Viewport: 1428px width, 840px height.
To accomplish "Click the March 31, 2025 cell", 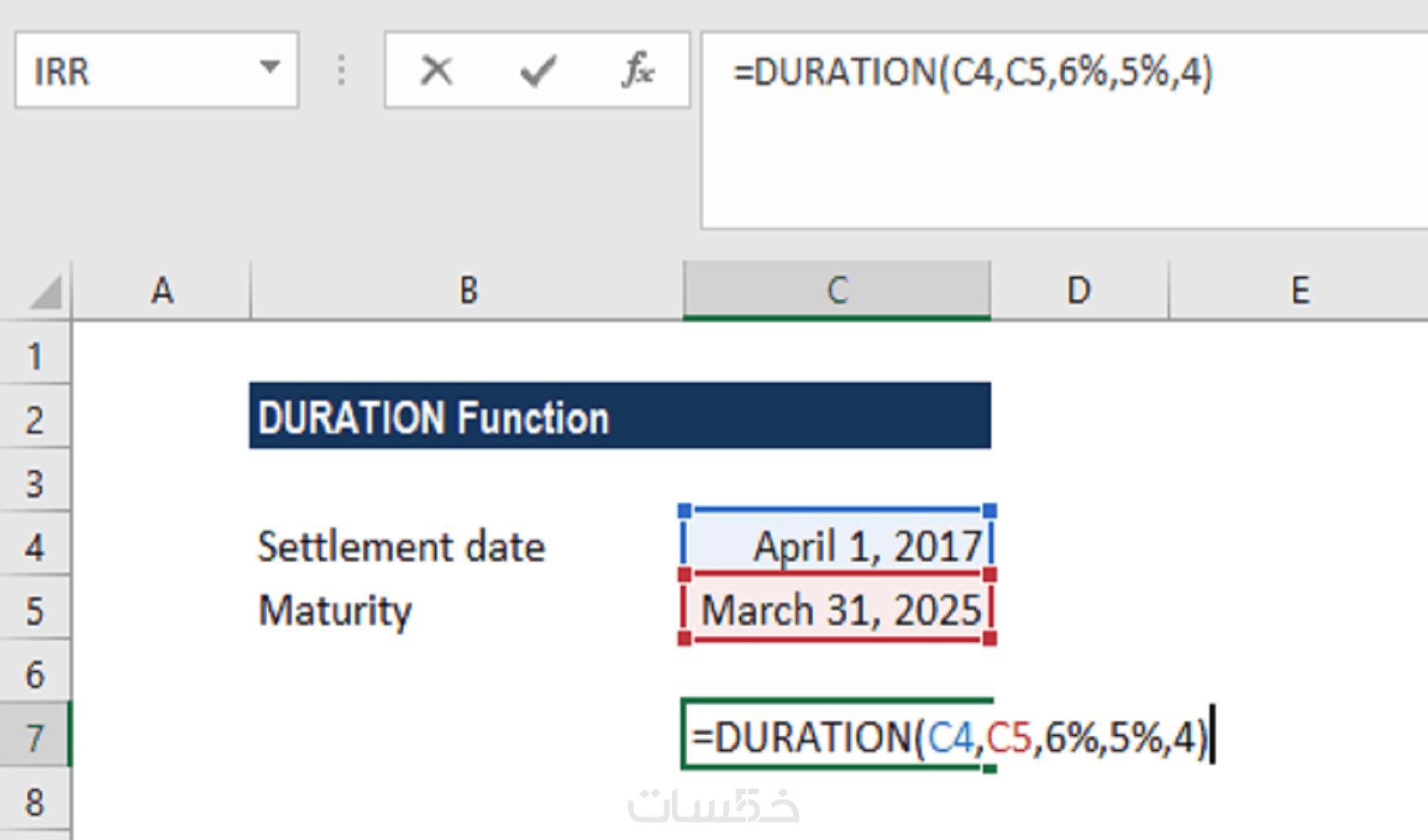I will point(837,611).
